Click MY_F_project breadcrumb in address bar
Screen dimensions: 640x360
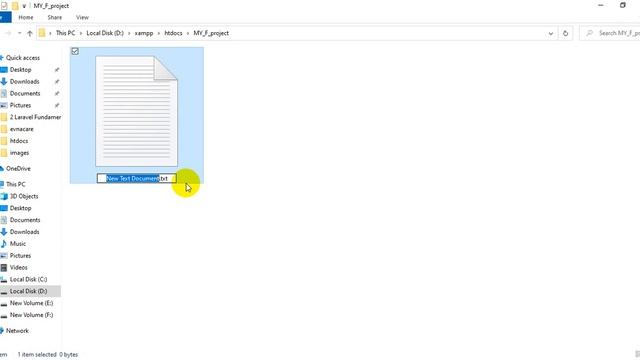[x=211, y=33]
